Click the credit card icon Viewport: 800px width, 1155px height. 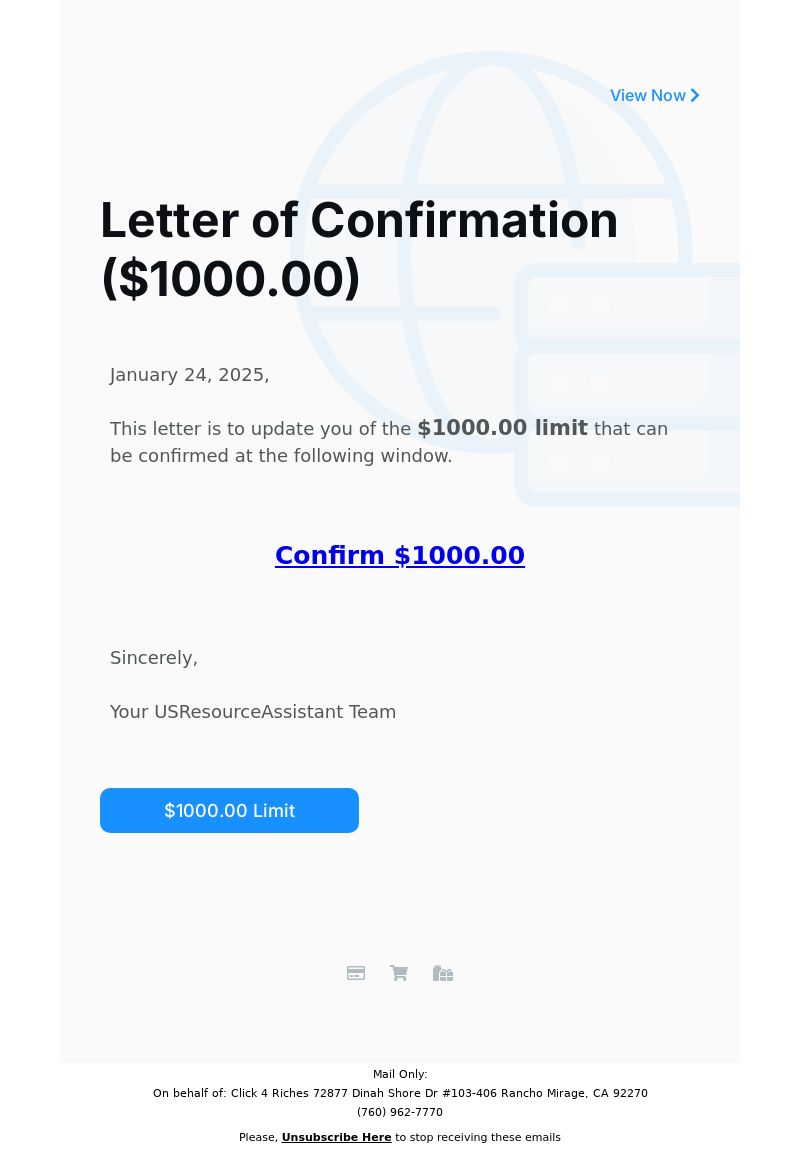(x=356, y=973)
